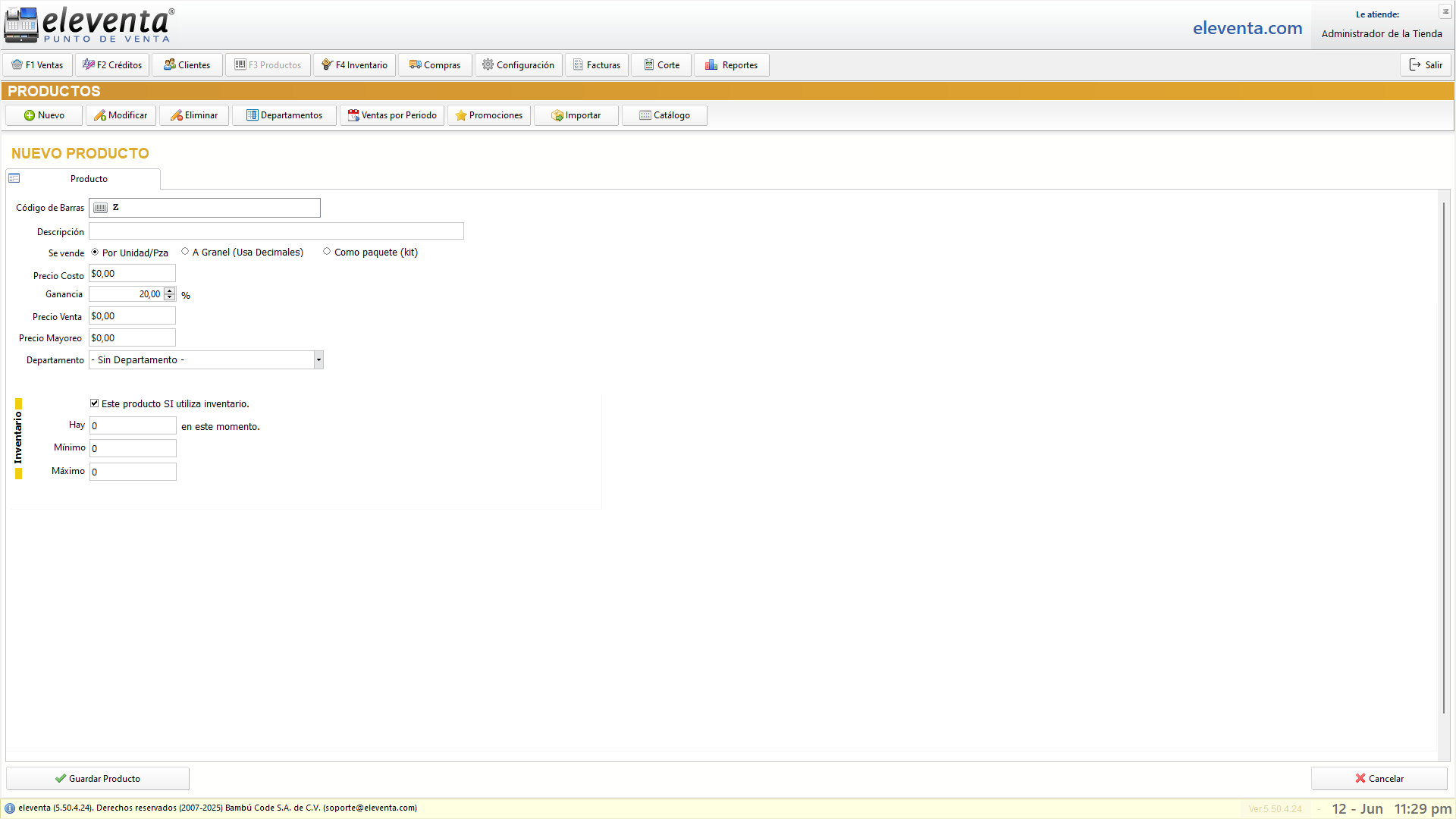The width and height of the screenshot is (1456, 819).
Task: Increase Ganancia percentage with up arrow
Action: click(x=170, y=290)
